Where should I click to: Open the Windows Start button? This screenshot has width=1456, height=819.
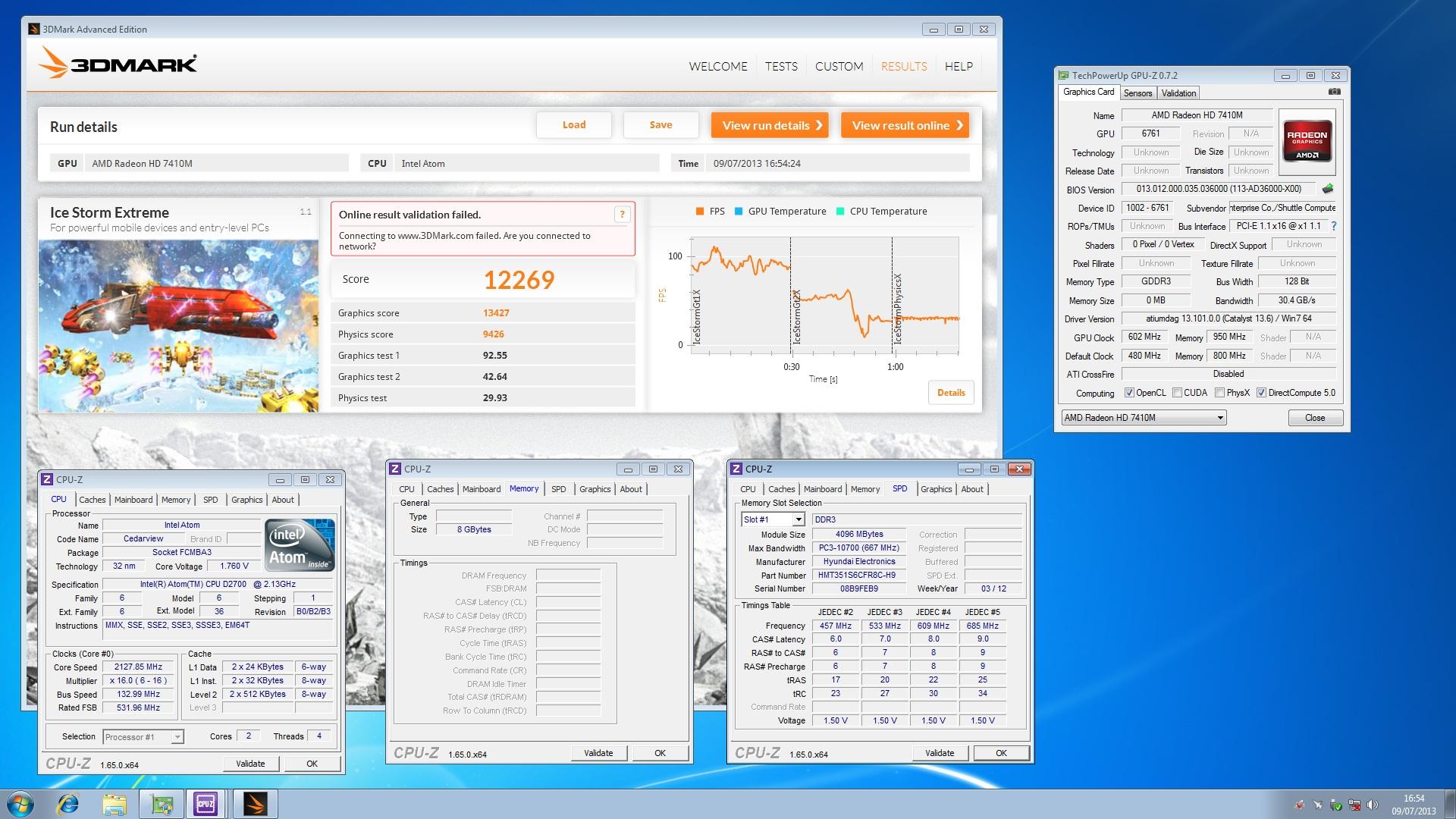pyautogui.click(x=20, y=804)
